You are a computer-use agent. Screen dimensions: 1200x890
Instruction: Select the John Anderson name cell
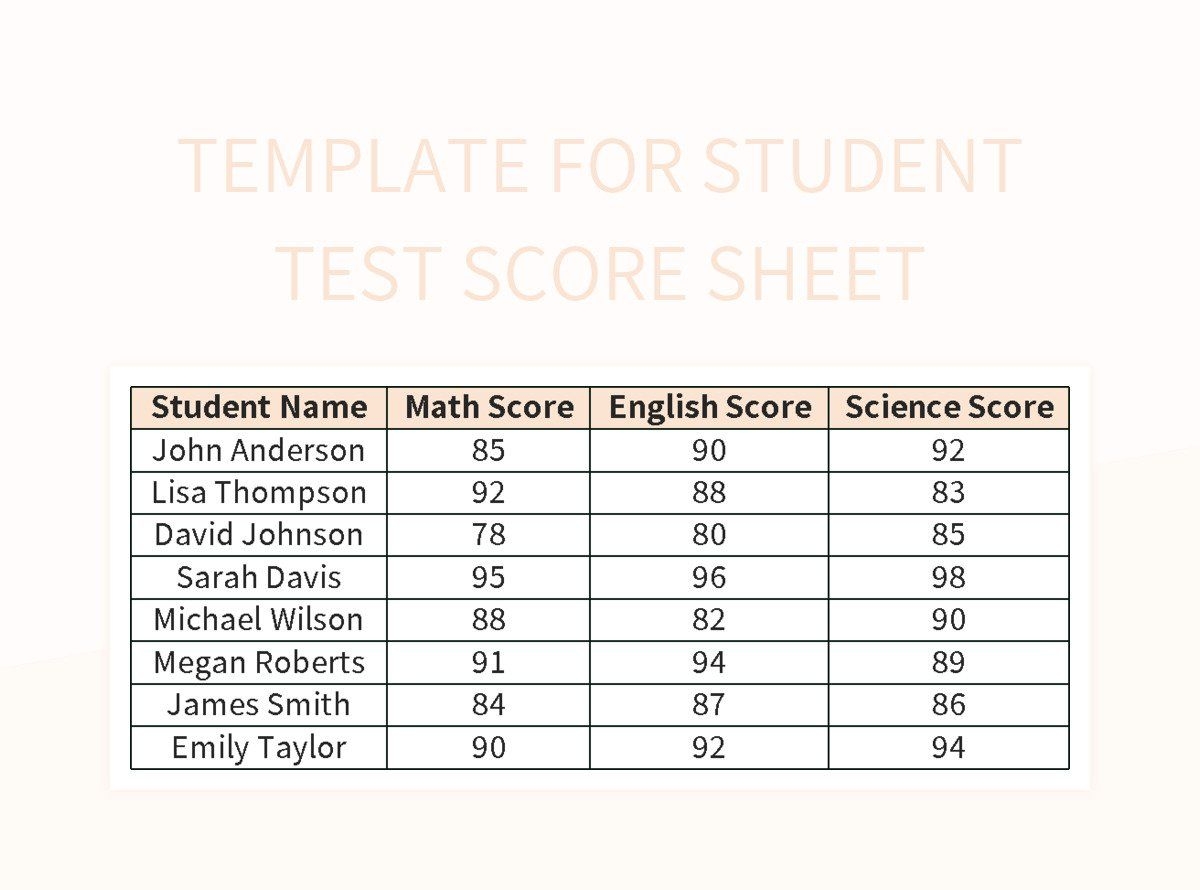pos(259,451)
